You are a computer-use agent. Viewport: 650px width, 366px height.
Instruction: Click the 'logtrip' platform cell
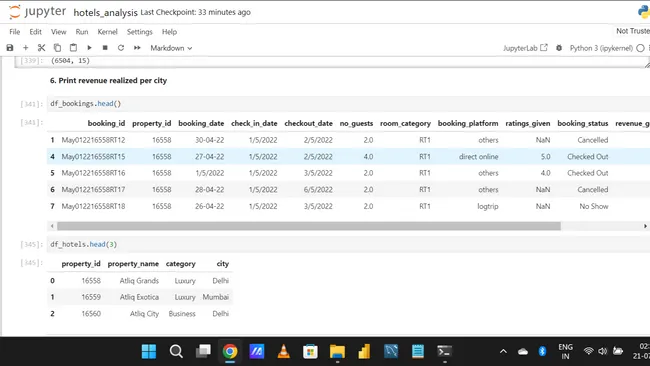tap(488, 206)
